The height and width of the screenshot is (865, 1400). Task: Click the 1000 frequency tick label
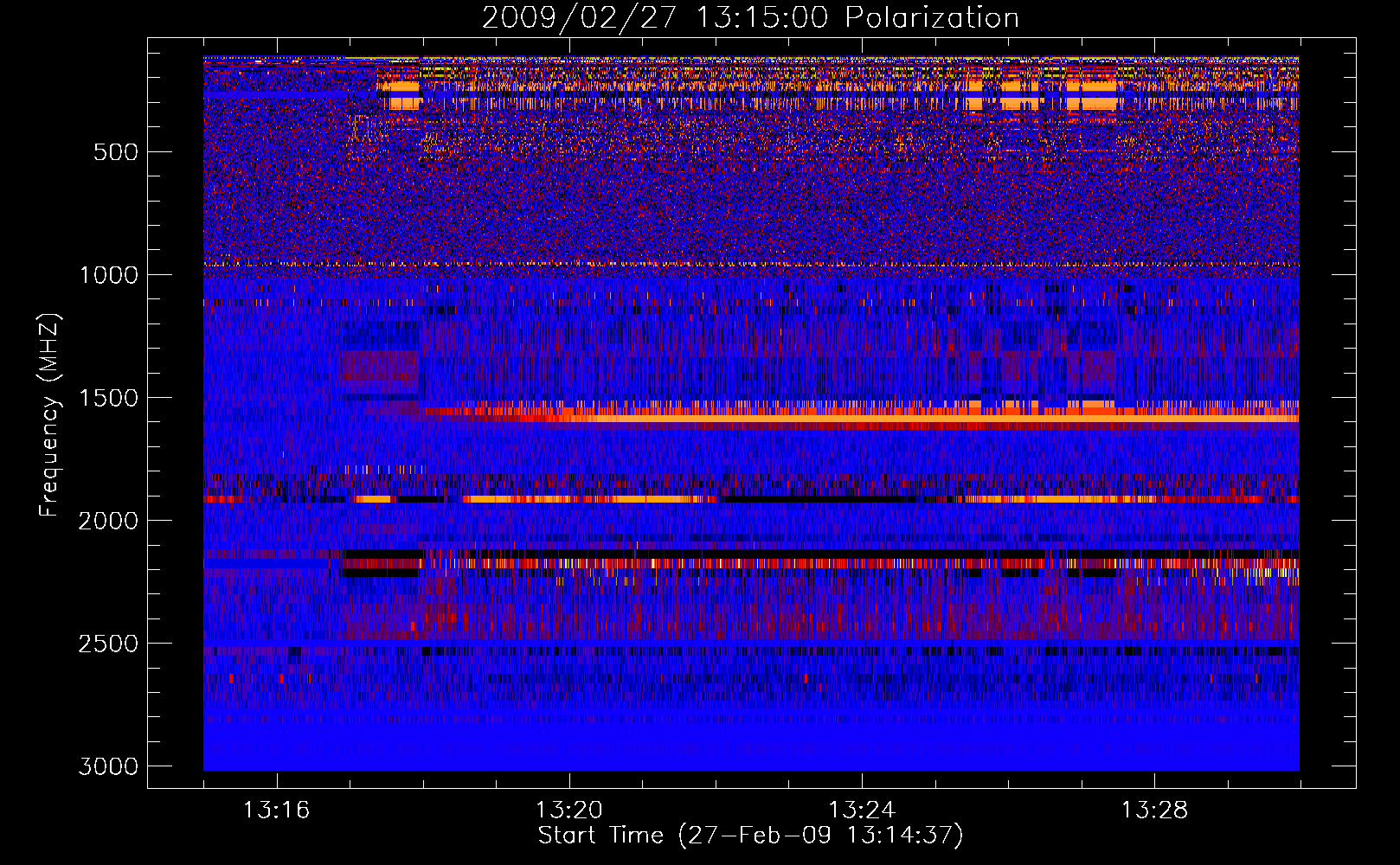pyautogui.click(x=108, y=275)
